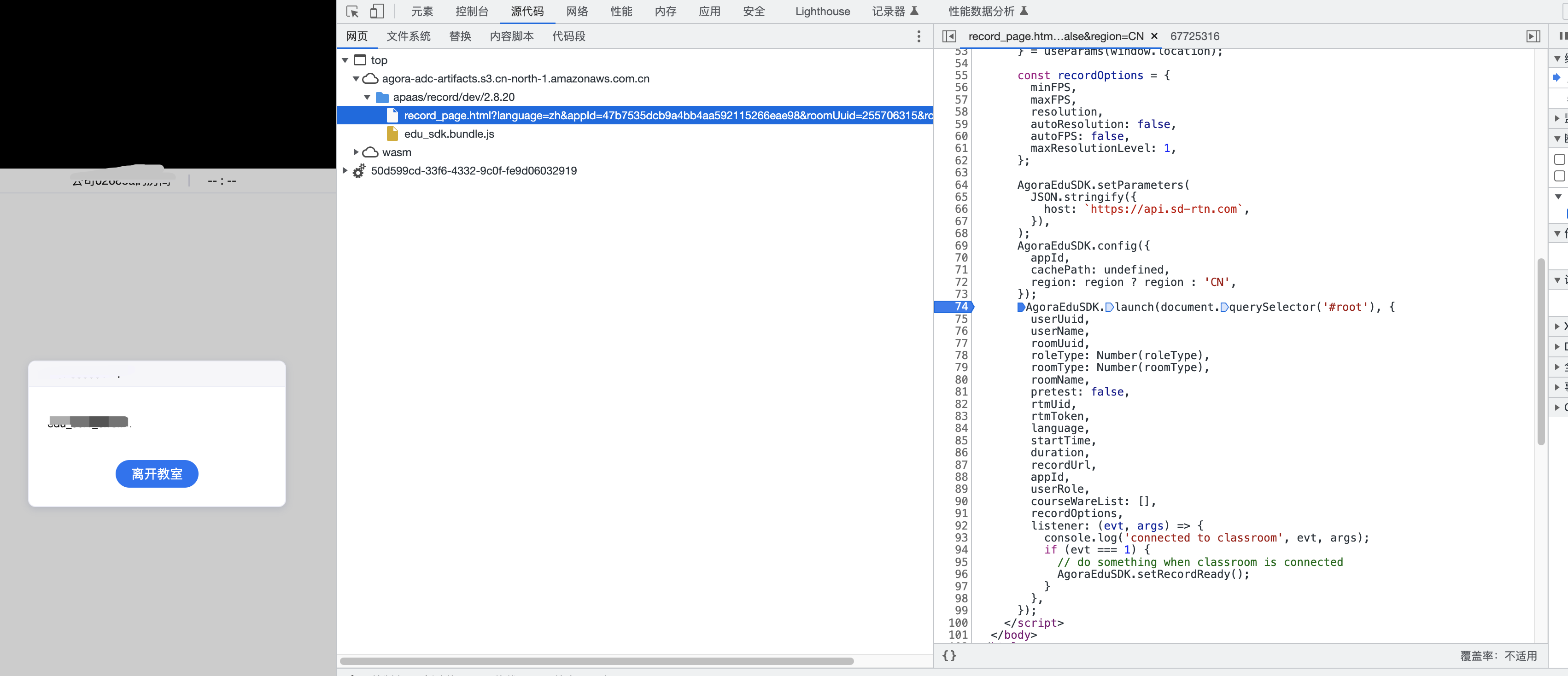Select the record_page.htm editor tab
The width and height of the screenshot is (1568, 676).
point(1055,36)
